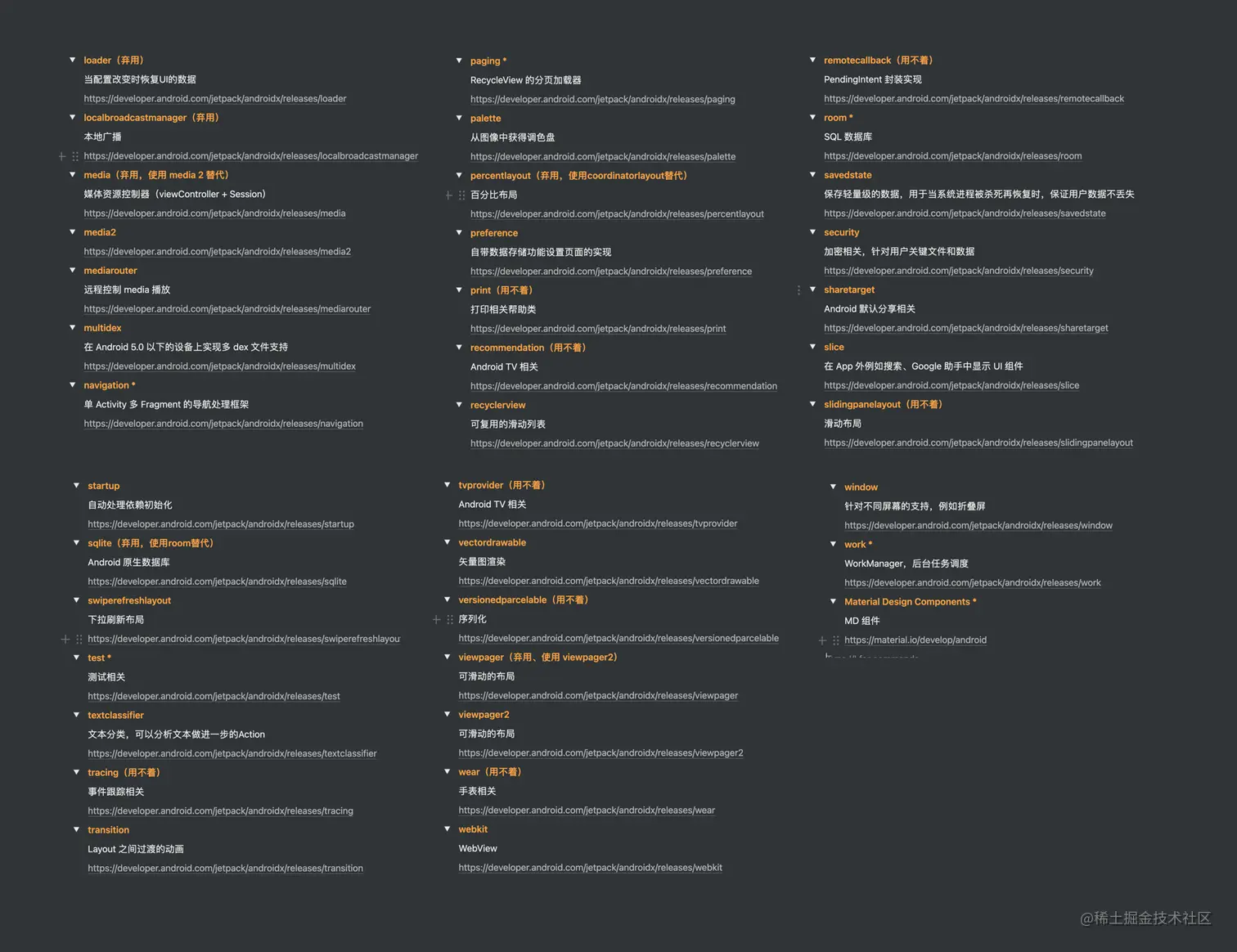Open the androidx room releases link

[x=952, y=156]
